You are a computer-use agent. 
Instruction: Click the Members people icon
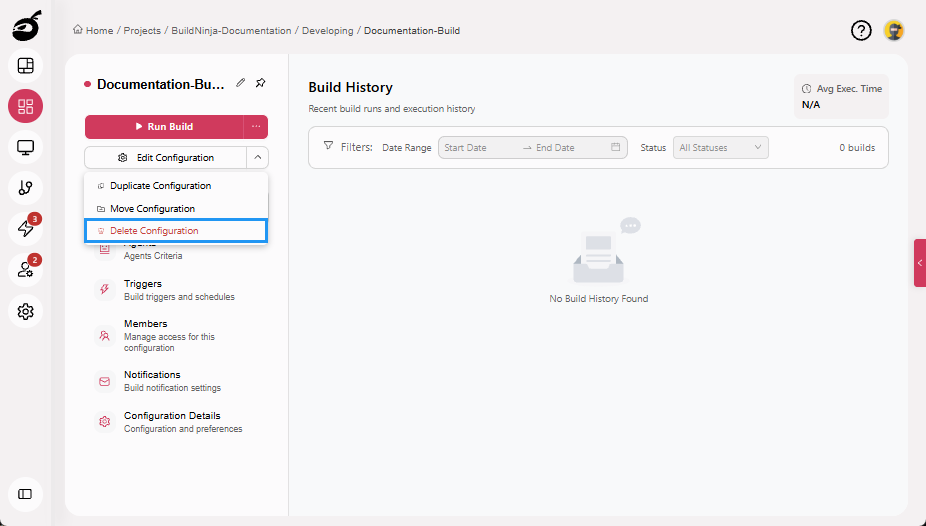click(105, 335)
